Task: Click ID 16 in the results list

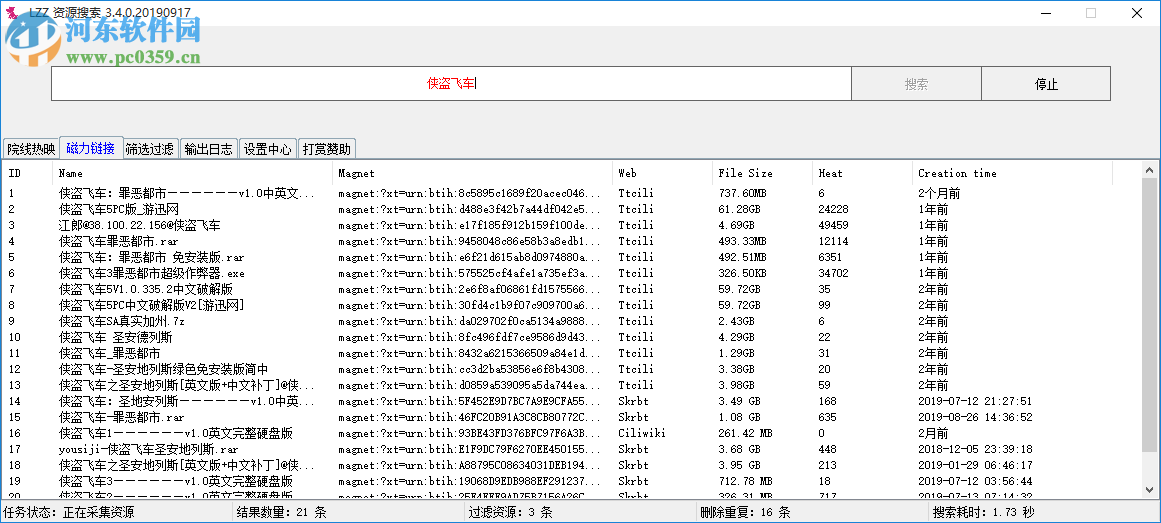Action: point(15,433)
